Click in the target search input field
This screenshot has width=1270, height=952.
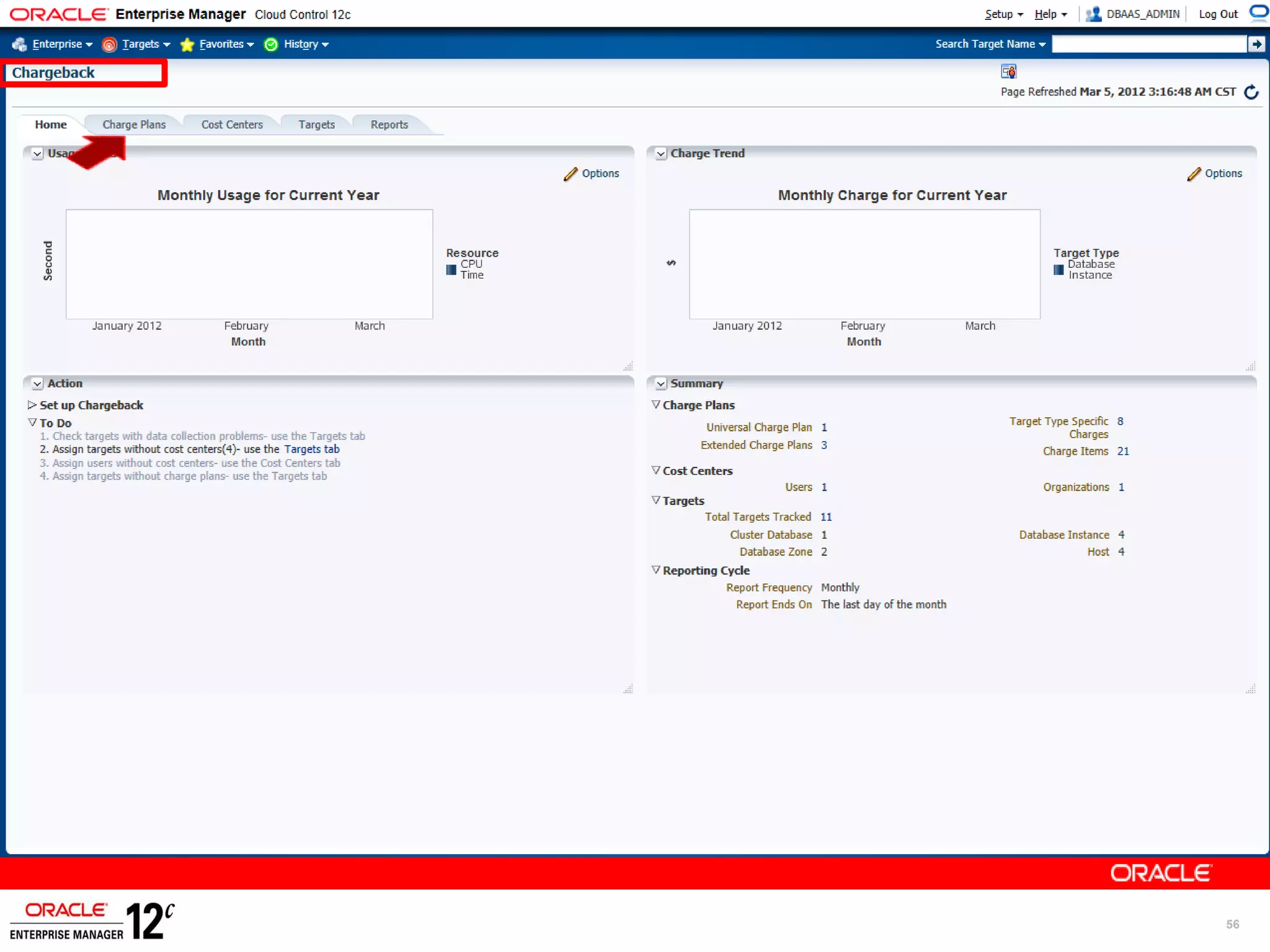tap(1148, 44)
